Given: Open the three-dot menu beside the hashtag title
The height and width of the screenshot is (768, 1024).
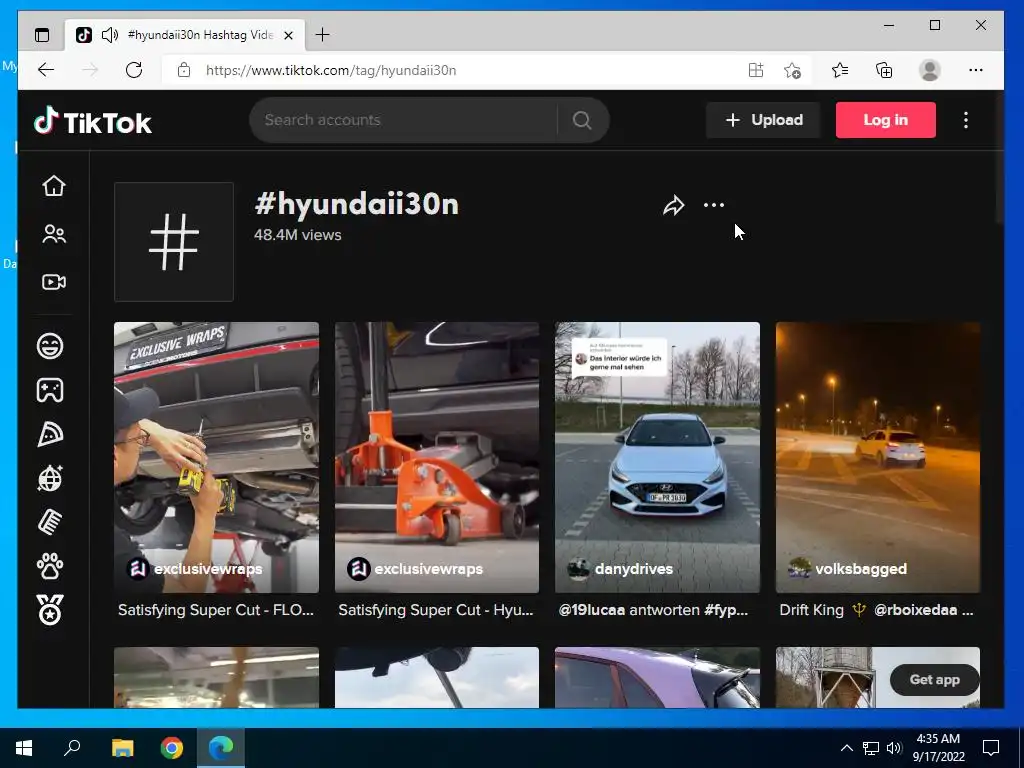Looking at the screenshot, I should pyautogui.click(x=714, y=205).
